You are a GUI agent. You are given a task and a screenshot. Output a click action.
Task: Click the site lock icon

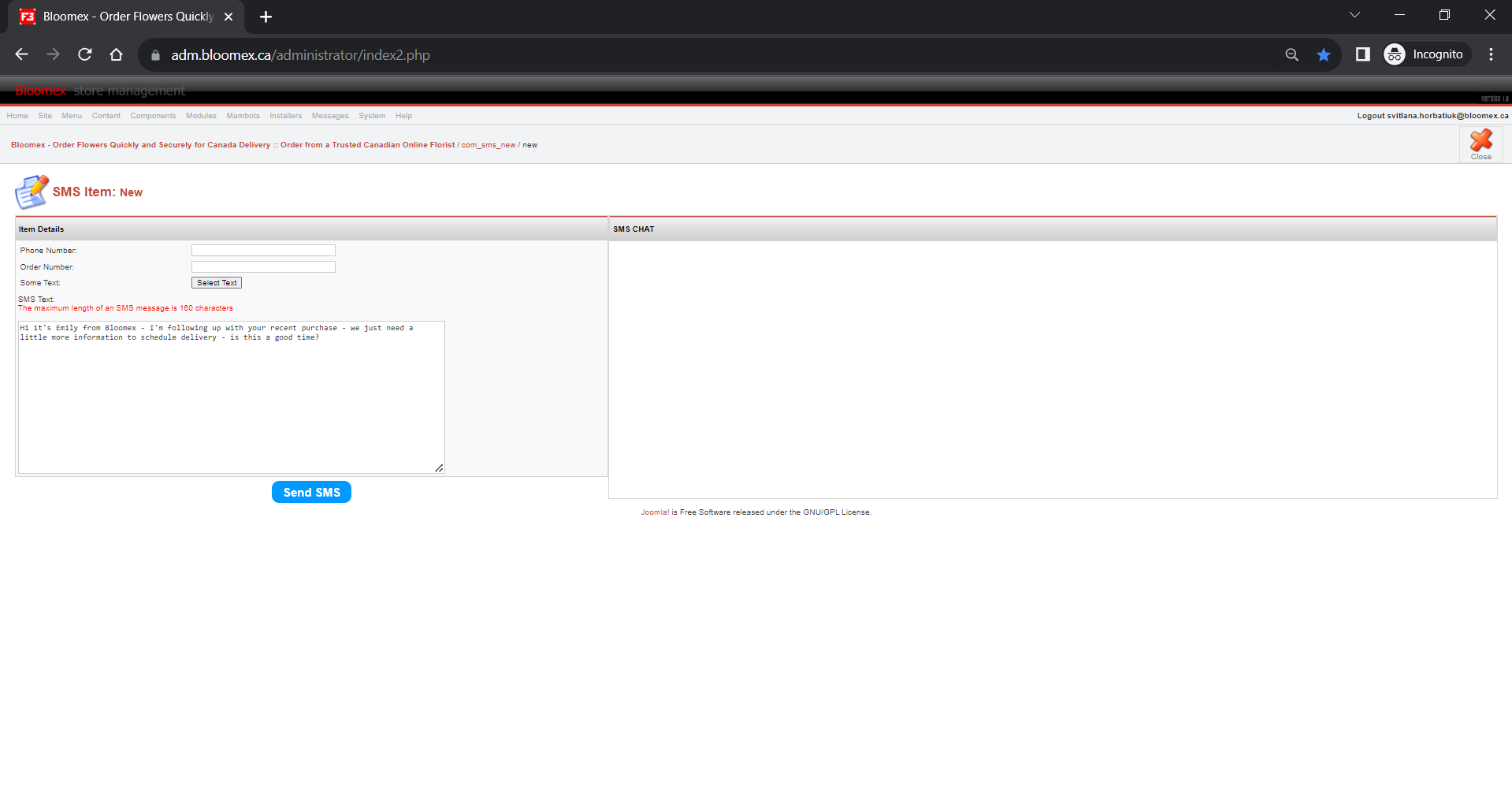pyautogui.click(x=155, y=55)
